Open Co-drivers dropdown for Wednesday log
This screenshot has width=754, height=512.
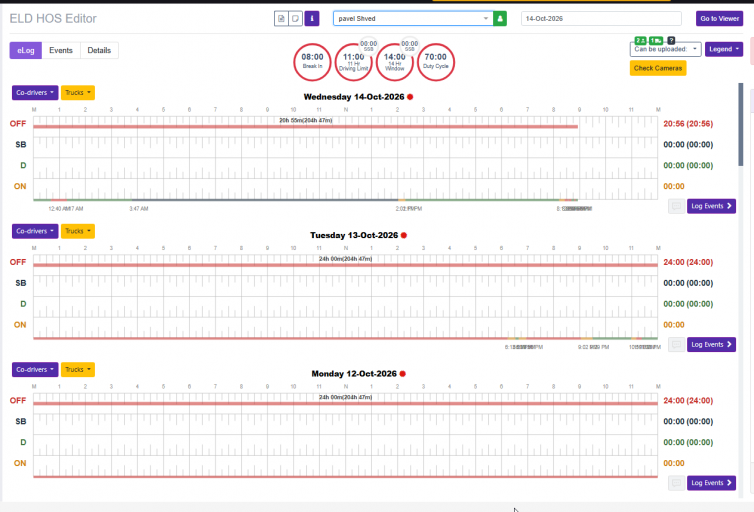(x=35, y=93)
